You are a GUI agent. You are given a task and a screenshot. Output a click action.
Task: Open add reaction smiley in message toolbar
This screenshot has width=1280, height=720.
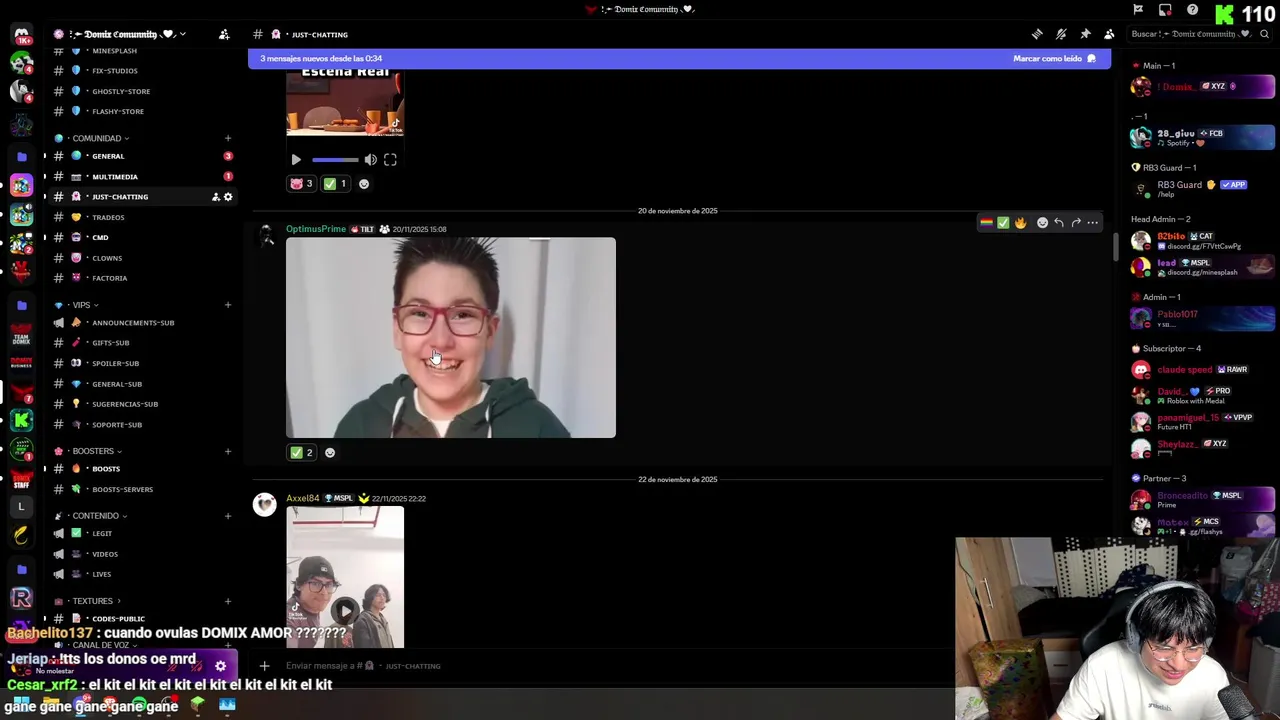(x=1042, y=223)
